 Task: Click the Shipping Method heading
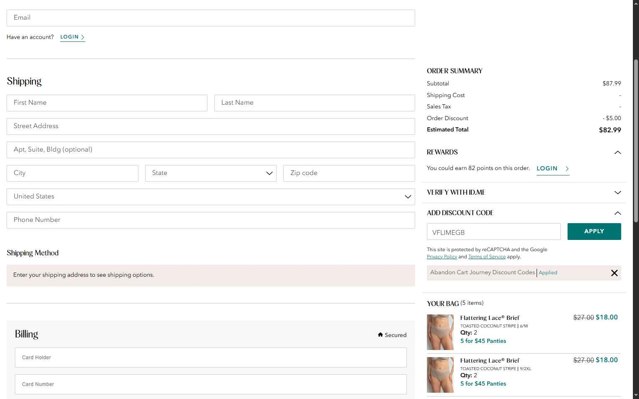coord(33,253)
